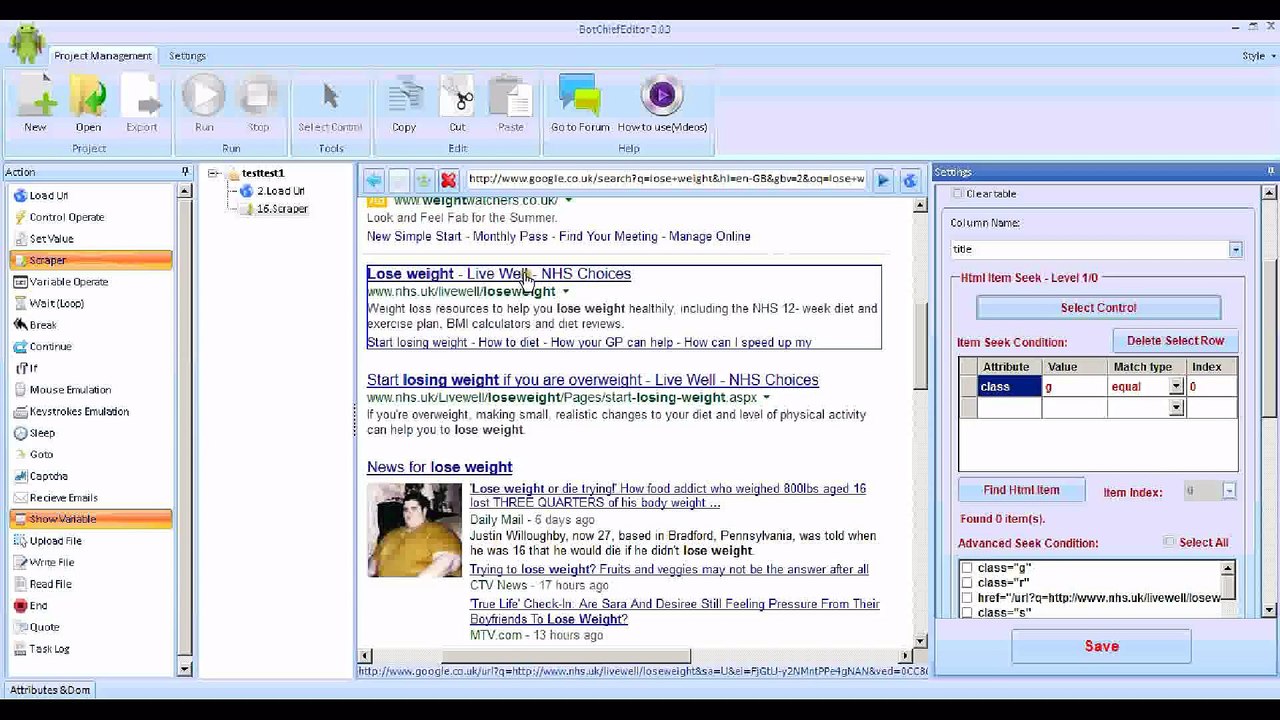Toggle the Clear table checkbox

(958, 194)
